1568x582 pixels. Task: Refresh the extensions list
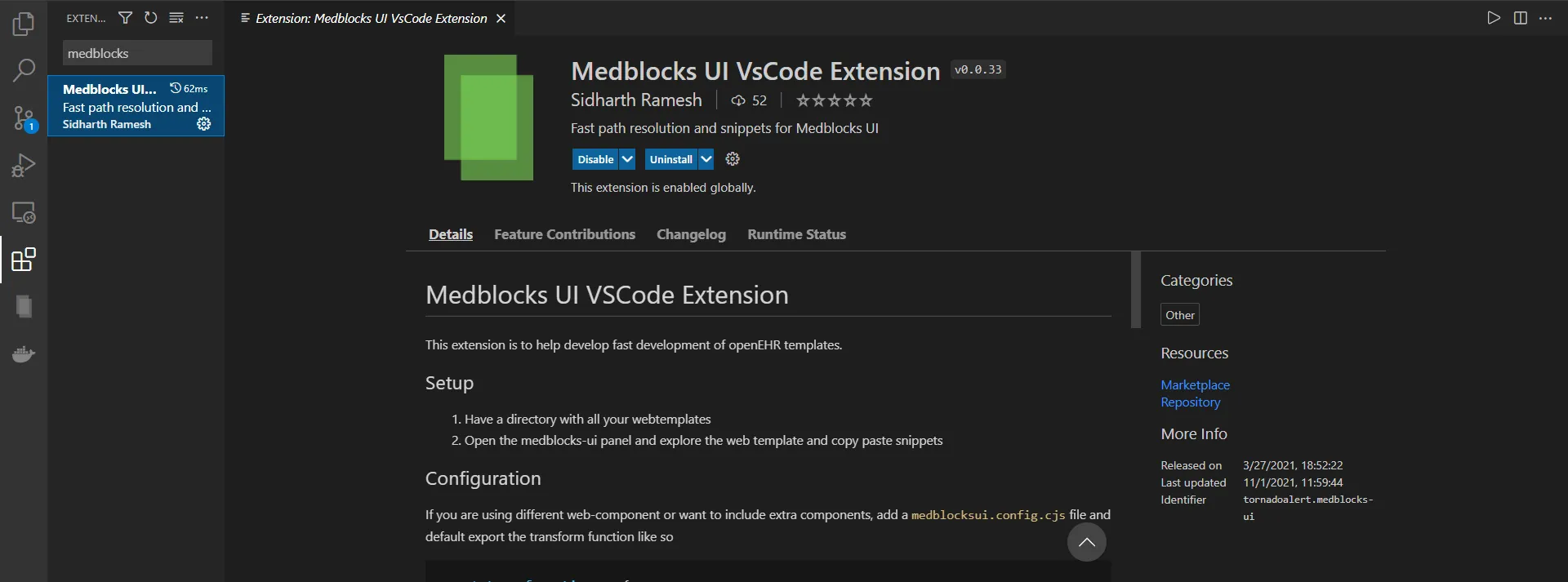150,18
